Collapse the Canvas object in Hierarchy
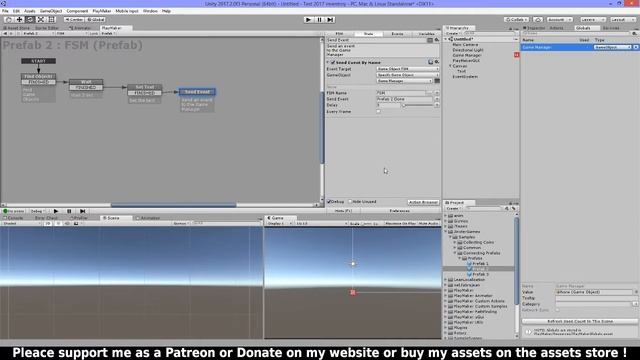Screen dimensions: 640x360 click(x=451, y=66)
